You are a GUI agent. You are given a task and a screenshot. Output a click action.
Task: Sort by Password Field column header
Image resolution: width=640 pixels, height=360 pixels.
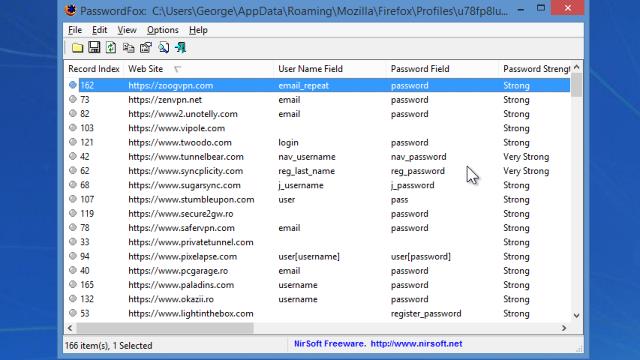coord(442,69)
